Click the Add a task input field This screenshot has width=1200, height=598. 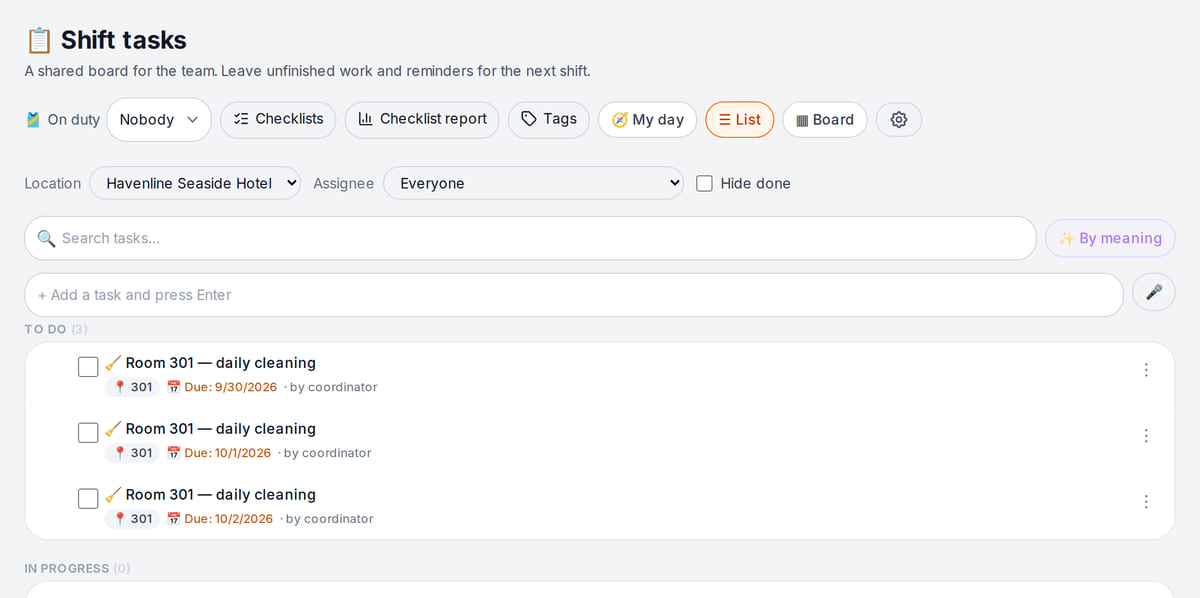coord(574,295)
